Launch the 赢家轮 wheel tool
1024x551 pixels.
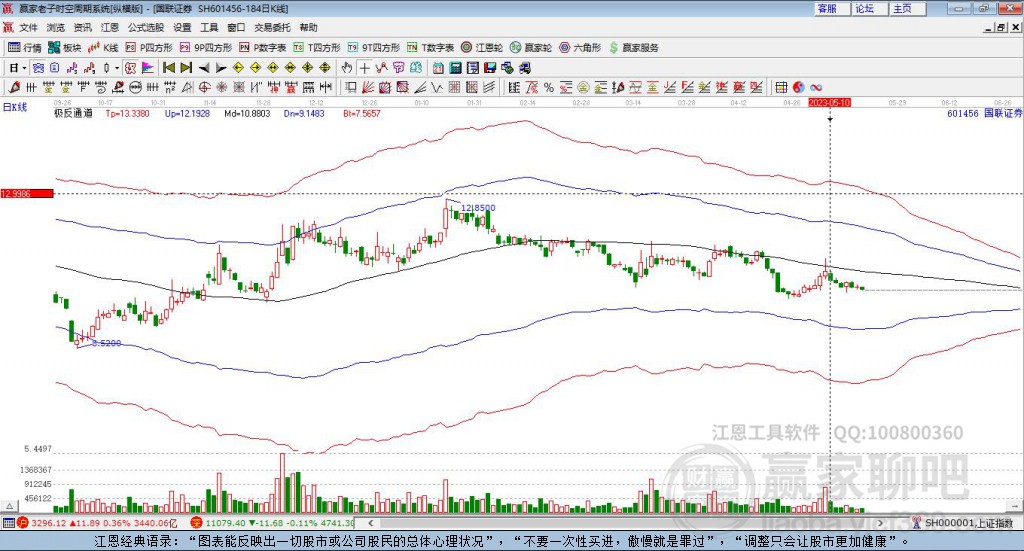531,48
